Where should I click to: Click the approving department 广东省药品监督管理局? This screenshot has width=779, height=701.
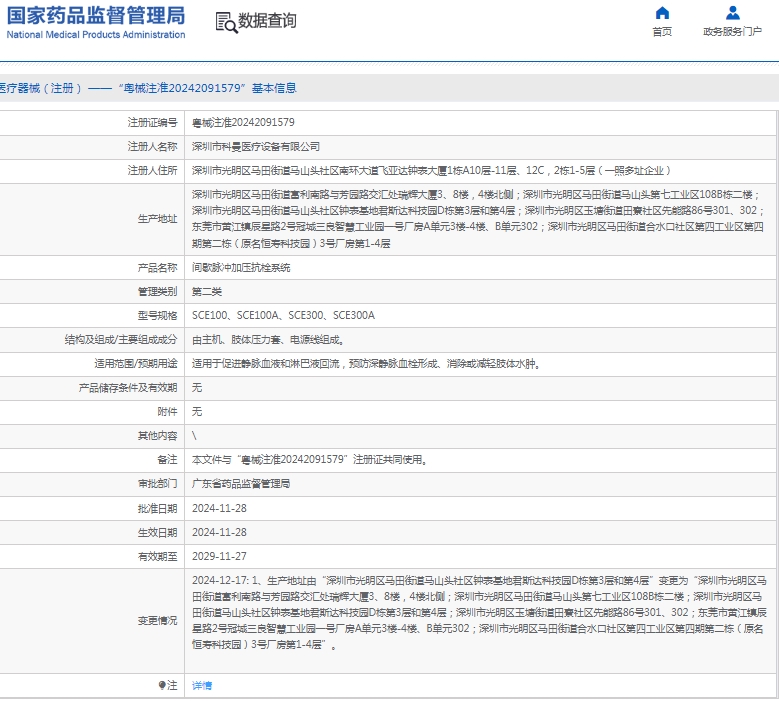(241, 484)
